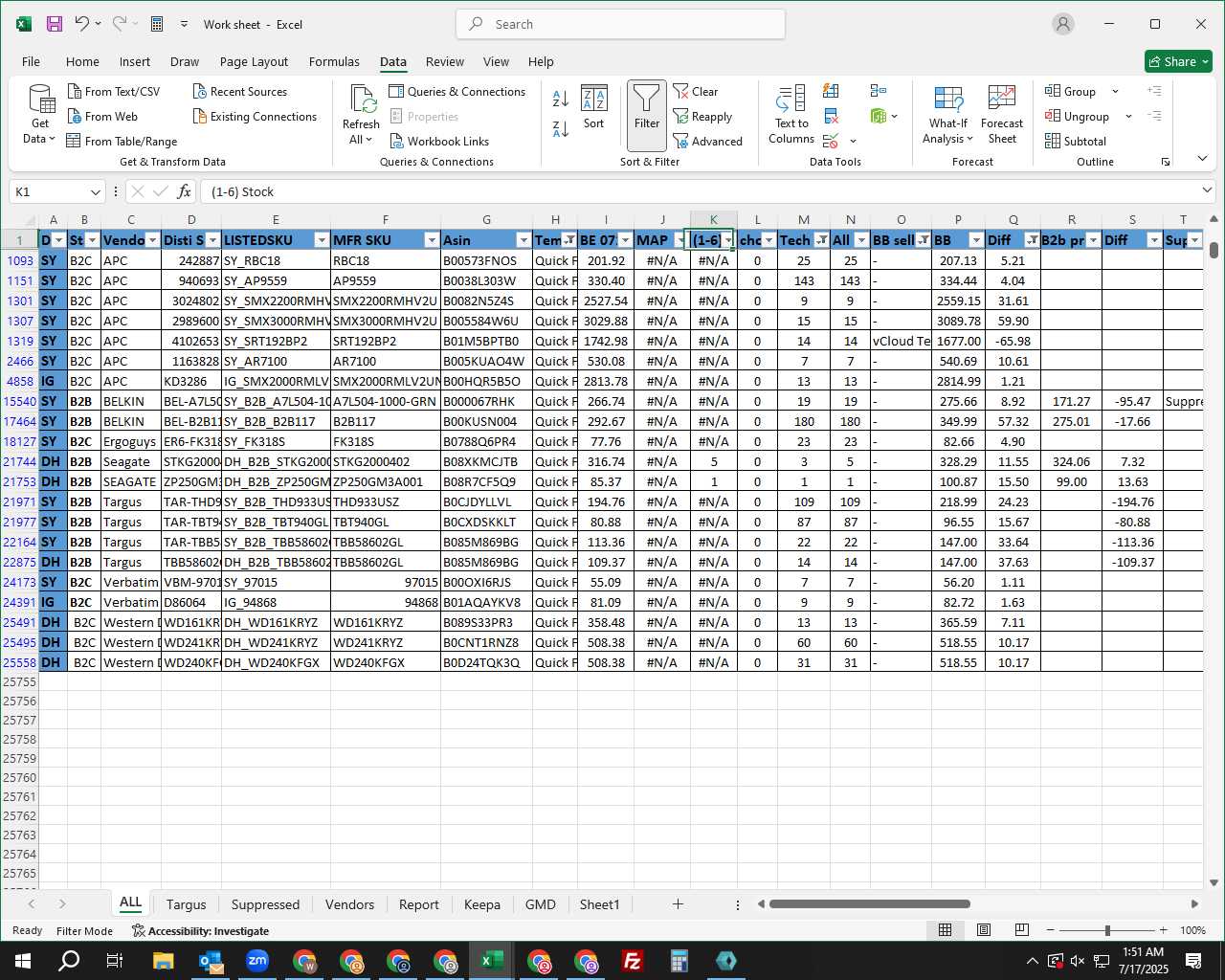The image size is (1225, 980).
Task: Switch to Page Layout view in status bar
Action: point(983,930)
